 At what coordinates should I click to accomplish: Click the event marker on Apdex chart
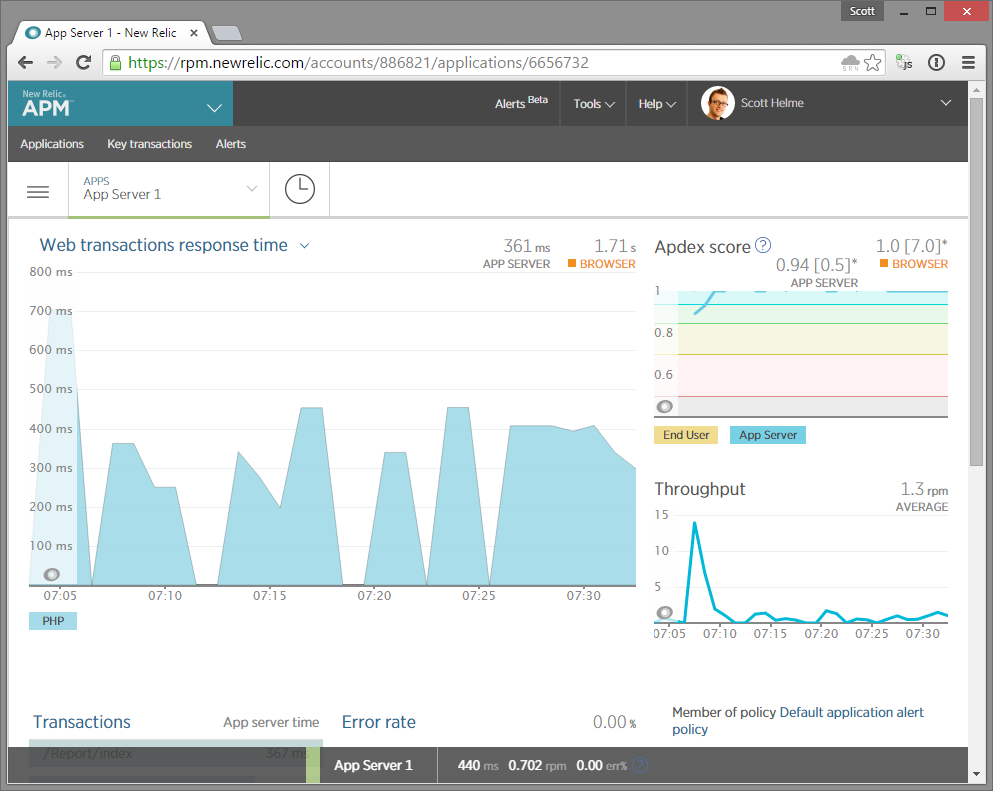click(664, 407)
